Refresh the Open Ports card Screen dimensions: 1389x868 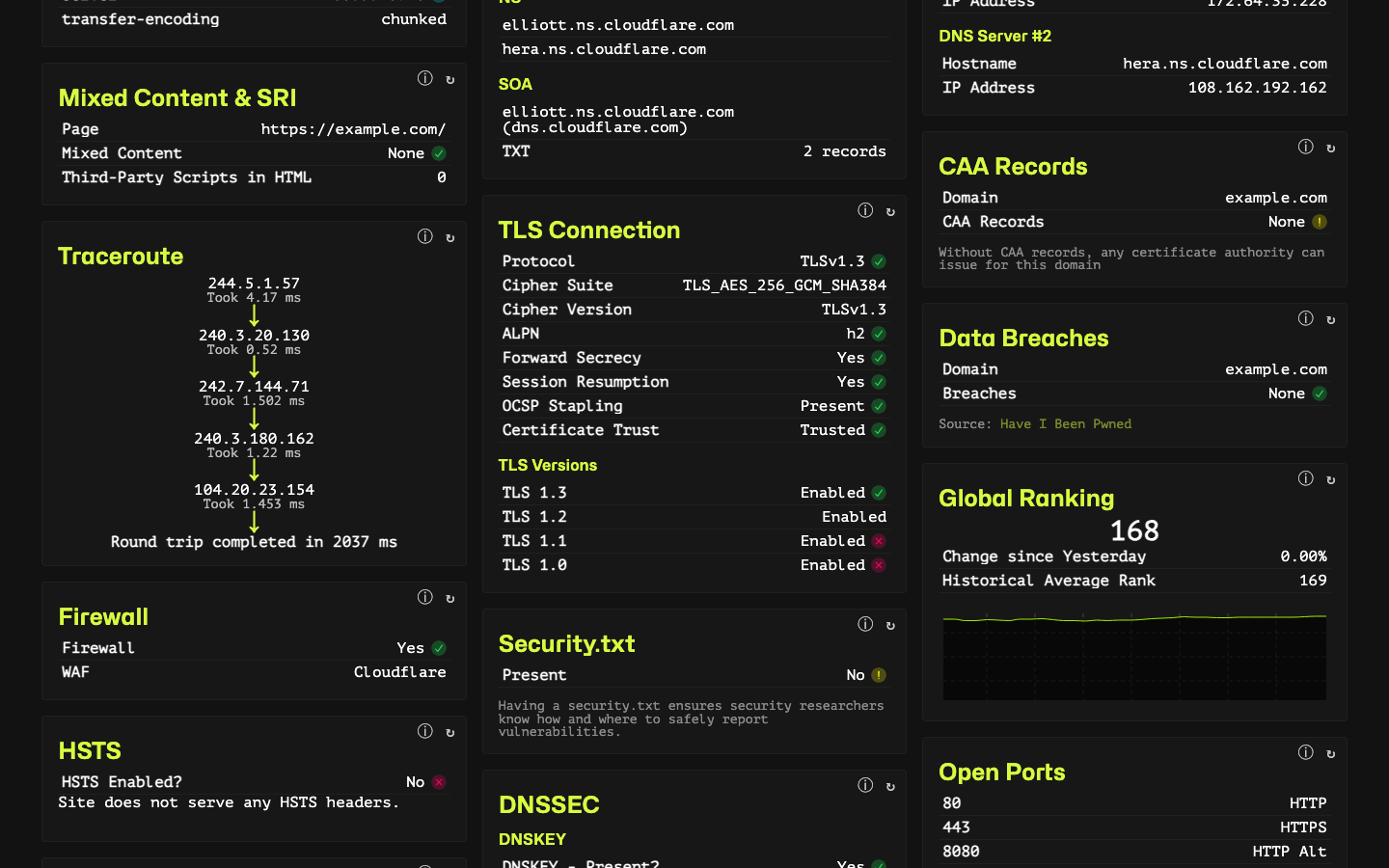[1331, 753]
